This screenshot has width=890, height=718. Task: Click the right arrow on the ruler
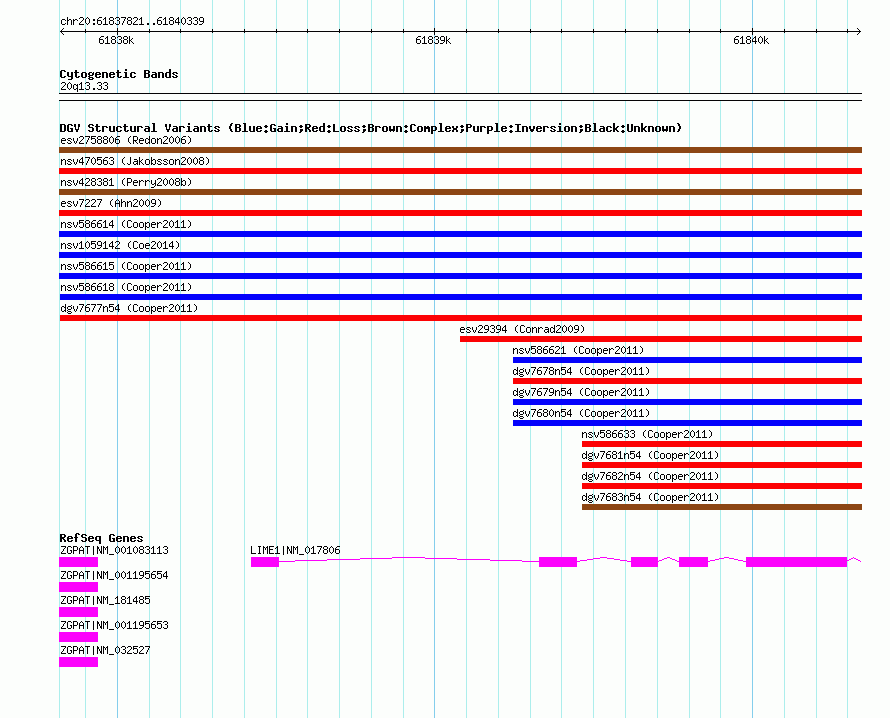coord(859,32)
